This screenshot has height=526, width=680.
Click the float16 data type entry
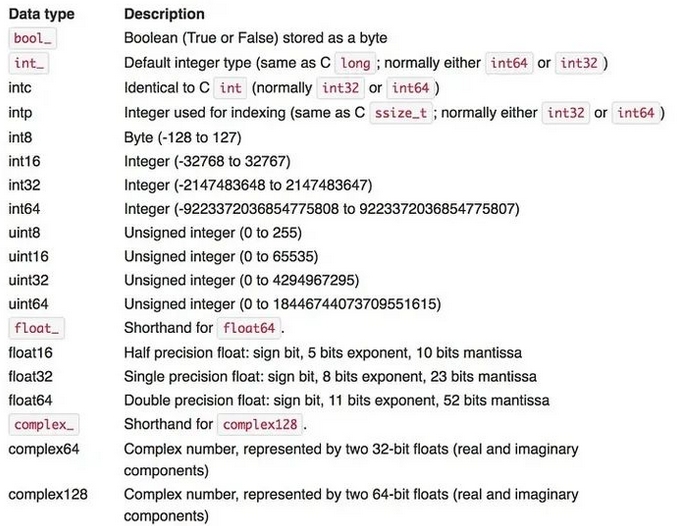(30, 353)
